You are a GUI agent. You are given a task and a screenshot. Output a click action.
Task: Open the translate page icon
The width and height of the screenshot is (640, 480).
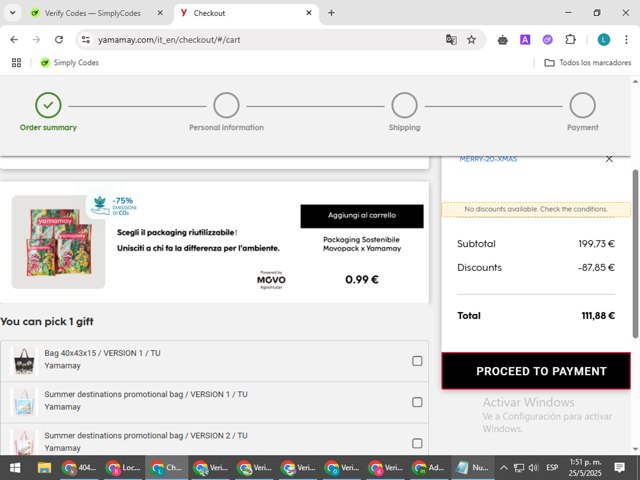pos(451,40)
